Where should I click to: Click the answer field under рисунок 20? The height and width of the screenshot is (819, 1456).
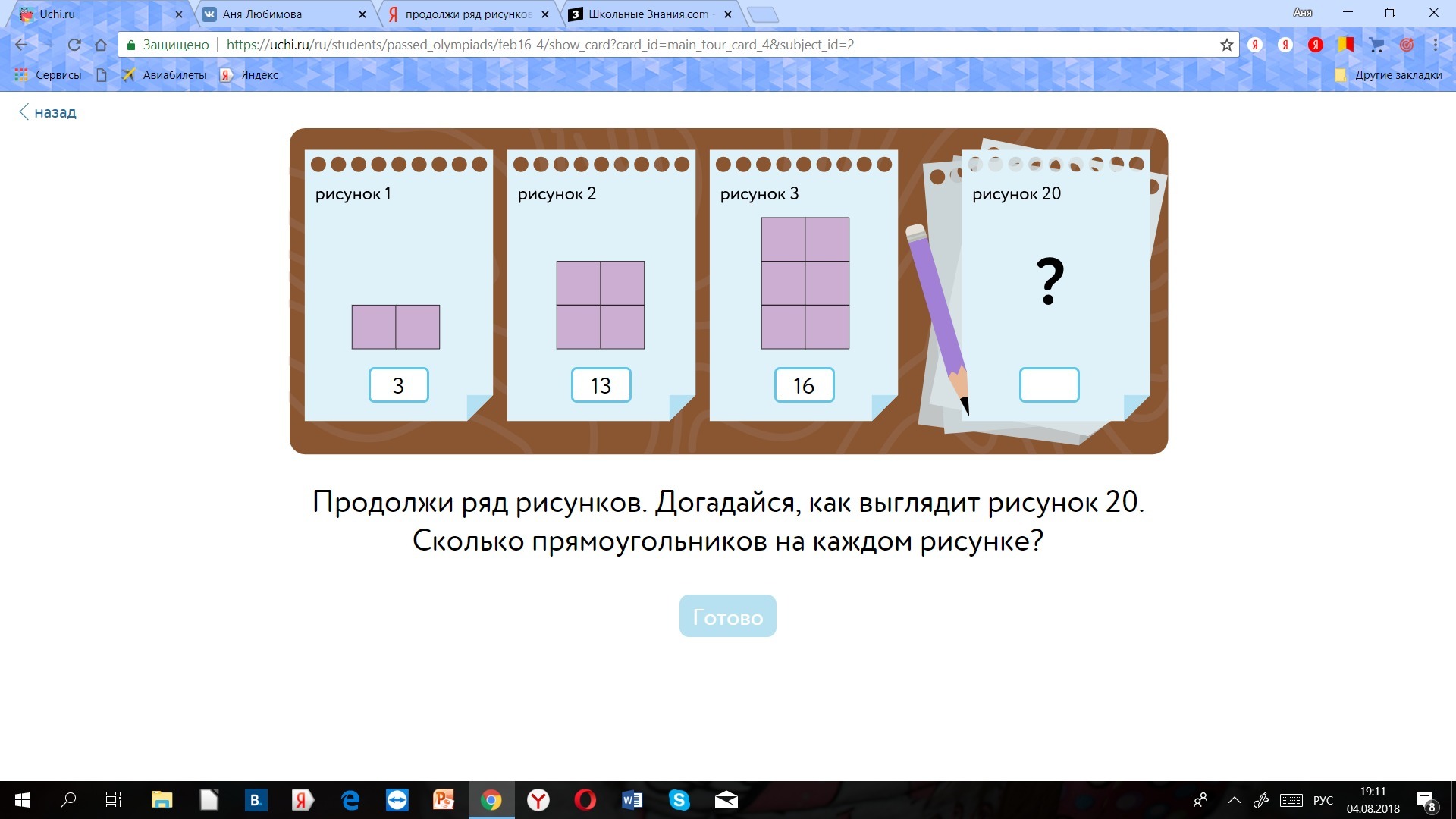coord(1049,385)
